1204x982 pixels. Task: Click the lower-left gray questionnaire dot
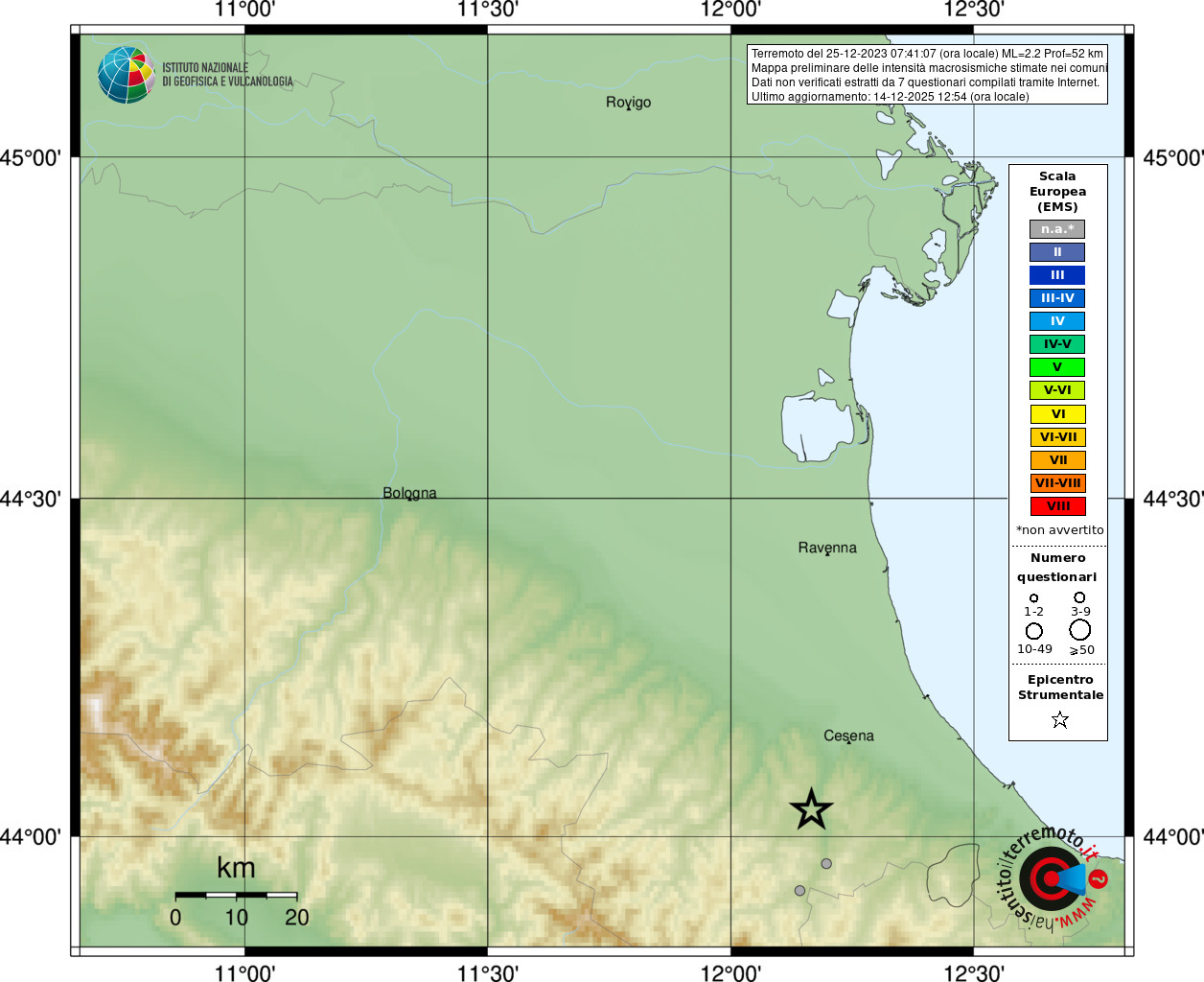click(799, 891)
